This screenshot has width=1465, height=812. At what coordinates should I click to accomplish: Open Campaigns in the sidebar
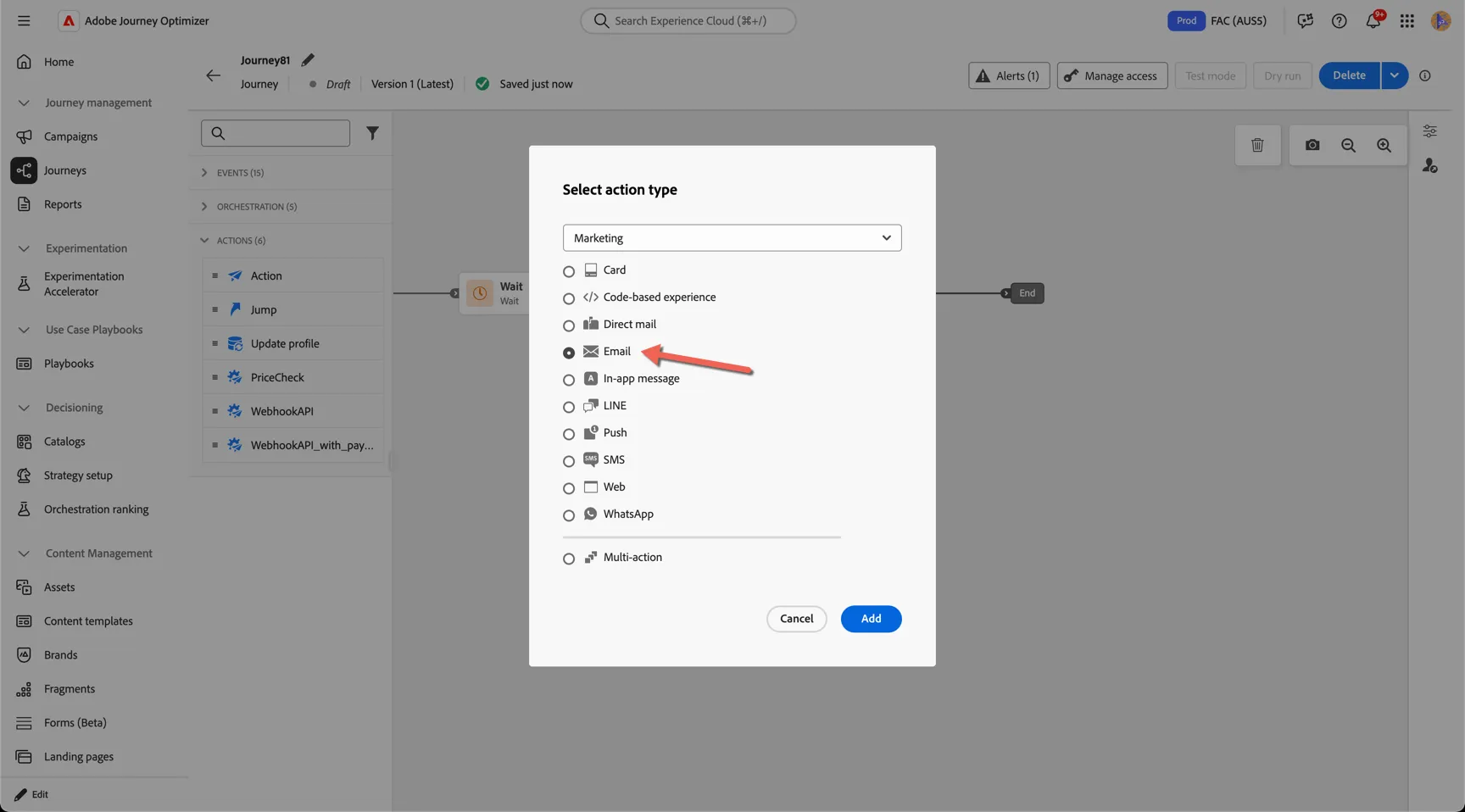tap(70, 136)
